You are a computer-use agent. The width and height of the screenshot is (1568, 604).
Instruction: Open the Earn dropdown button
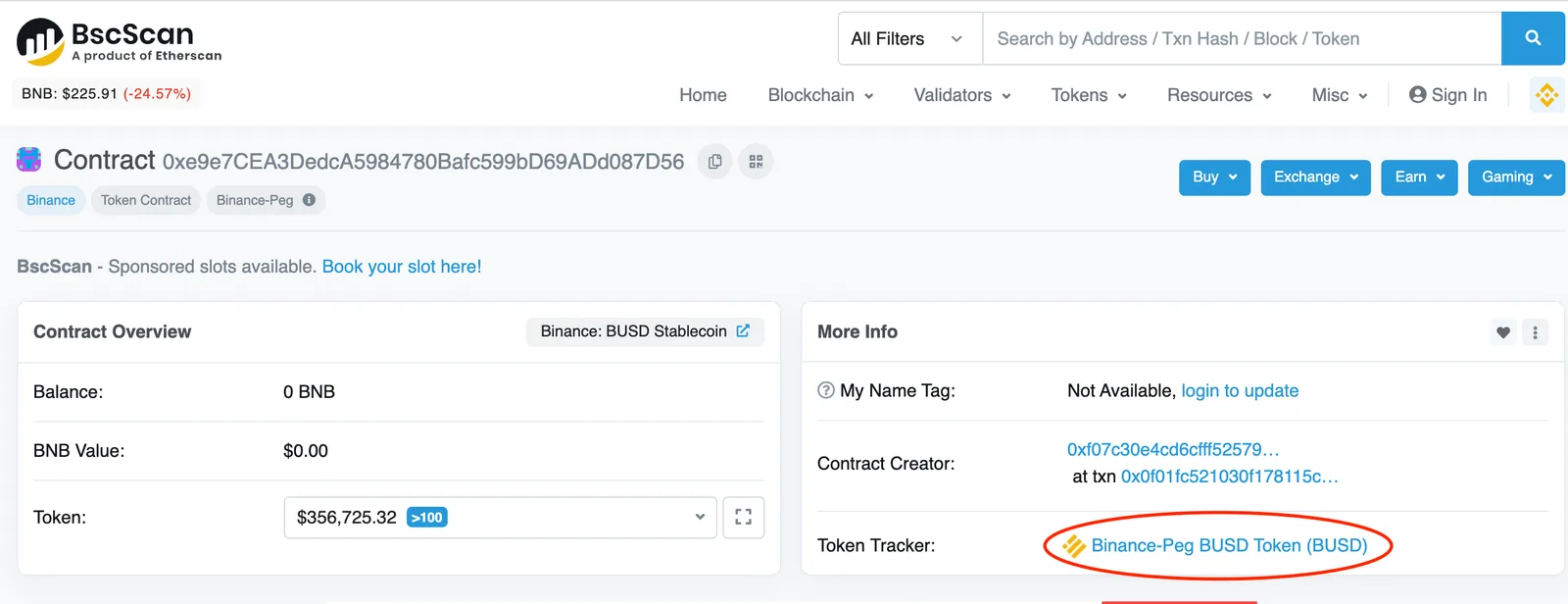(x=1419, y=177)
